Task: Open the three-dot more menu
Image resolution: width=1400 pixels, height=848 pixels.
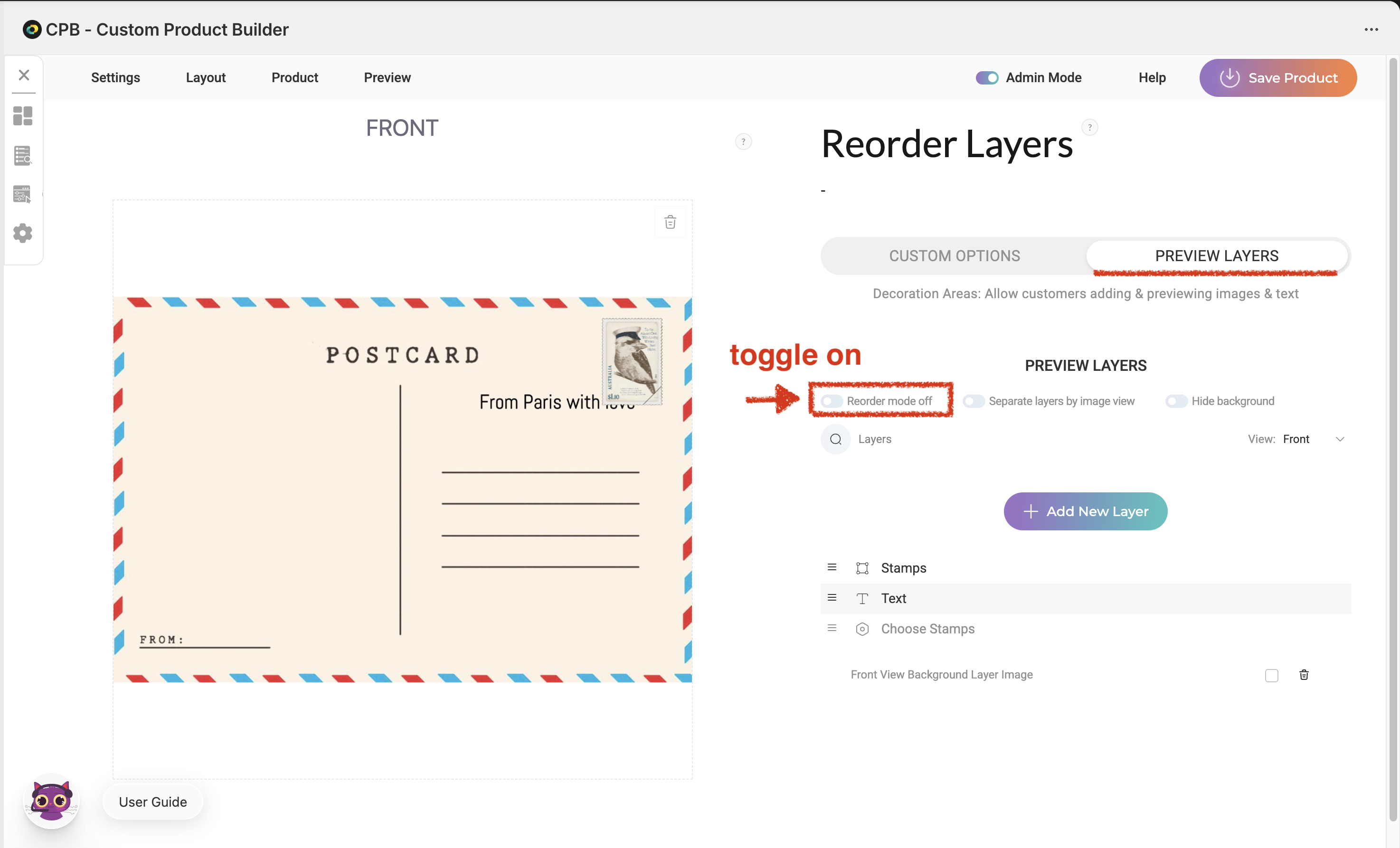Action: (1371, 29)
